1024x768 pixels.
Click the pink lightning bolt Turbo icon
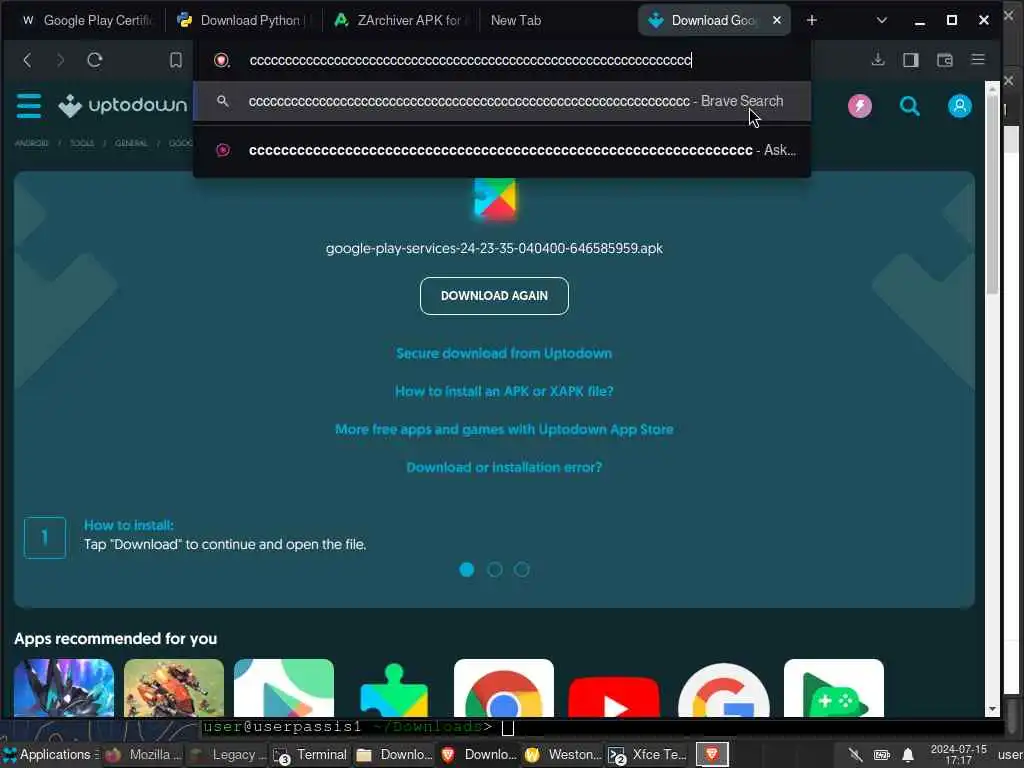[x=859, y=106]
